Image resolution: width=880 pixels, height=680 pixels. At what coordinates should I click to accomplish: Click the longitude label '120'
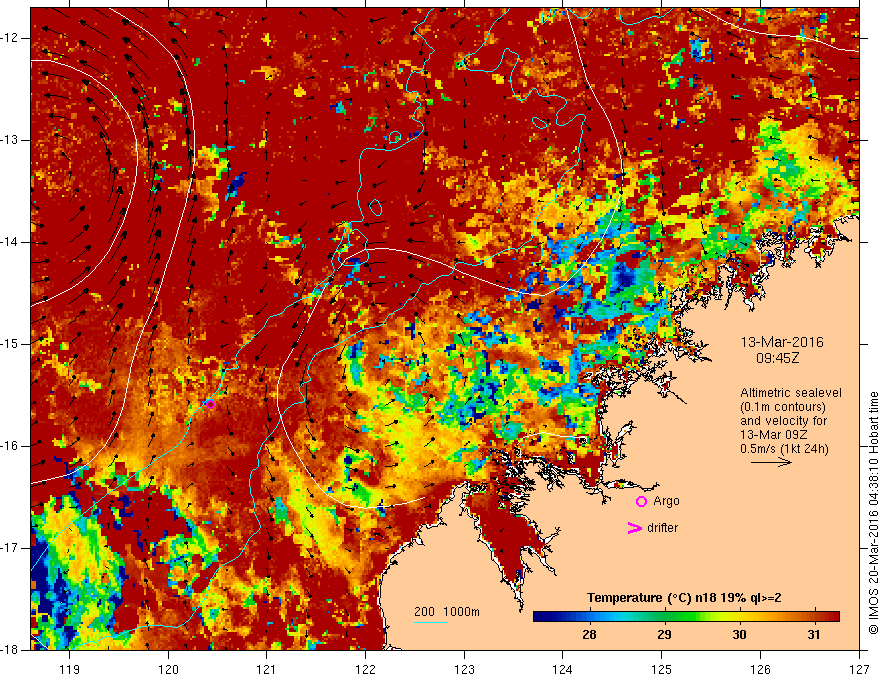click(168, 669)
